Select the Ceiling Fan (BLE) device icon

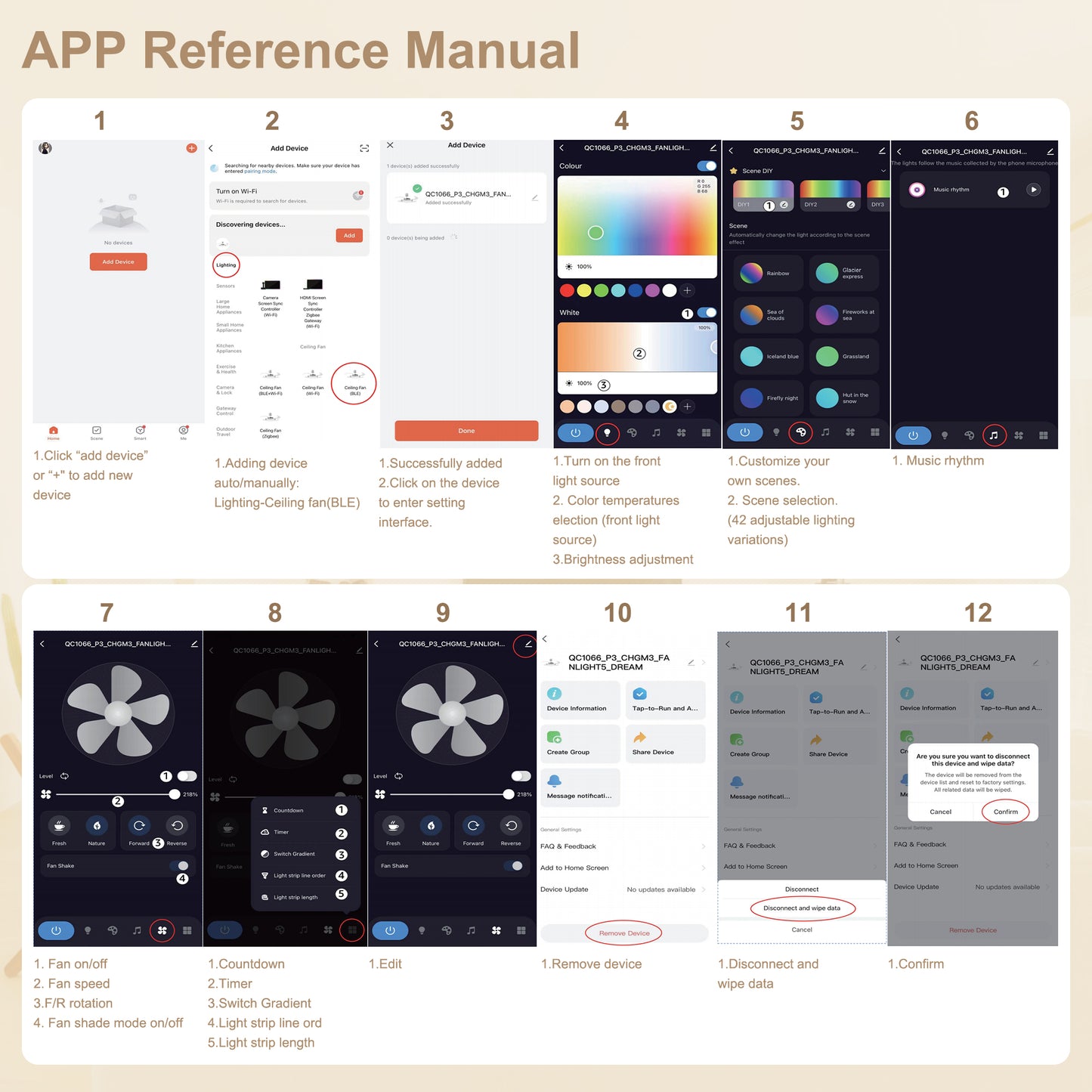click(354, 379)
